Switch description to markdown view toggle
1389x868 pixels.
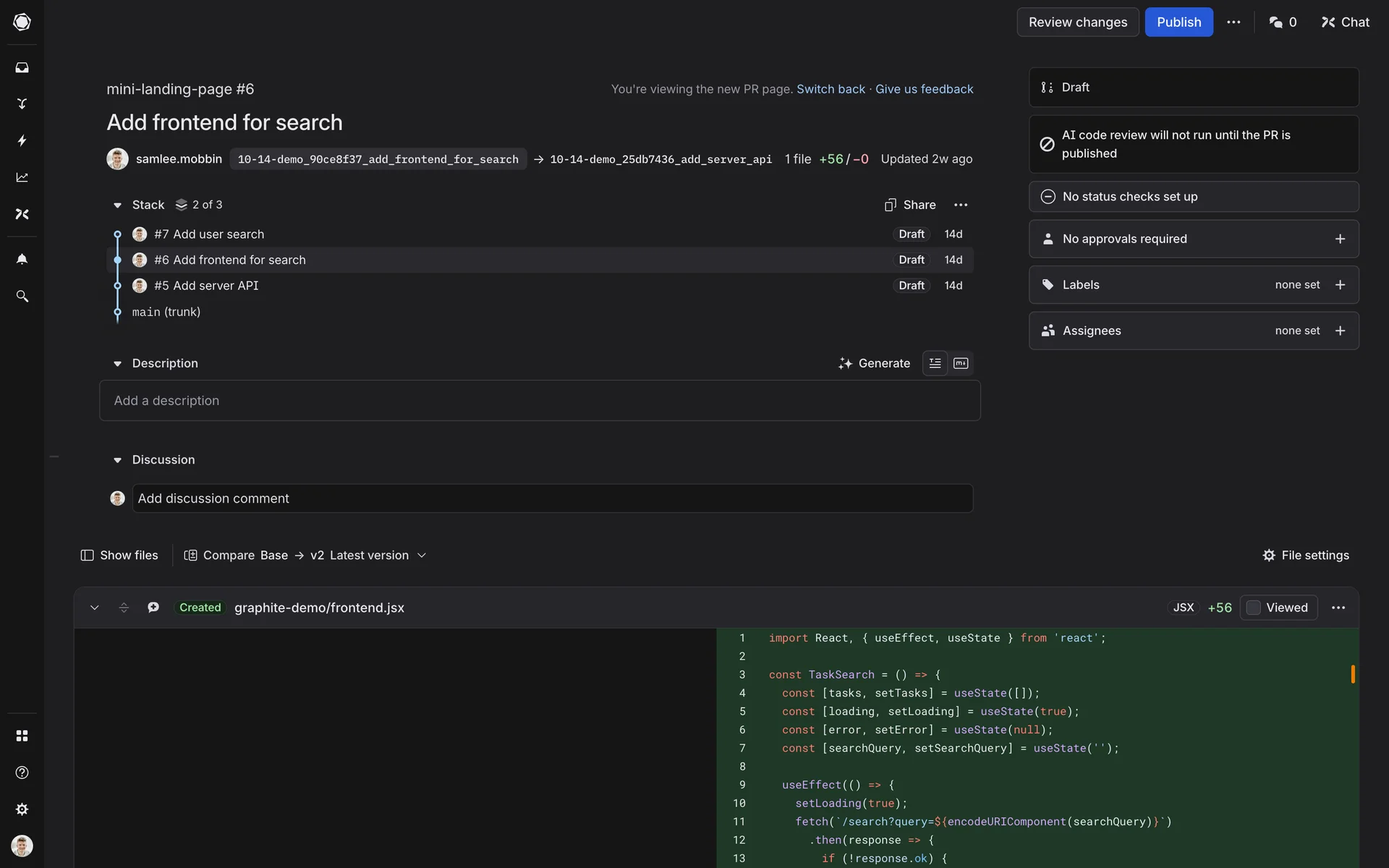tap(961, 363)
